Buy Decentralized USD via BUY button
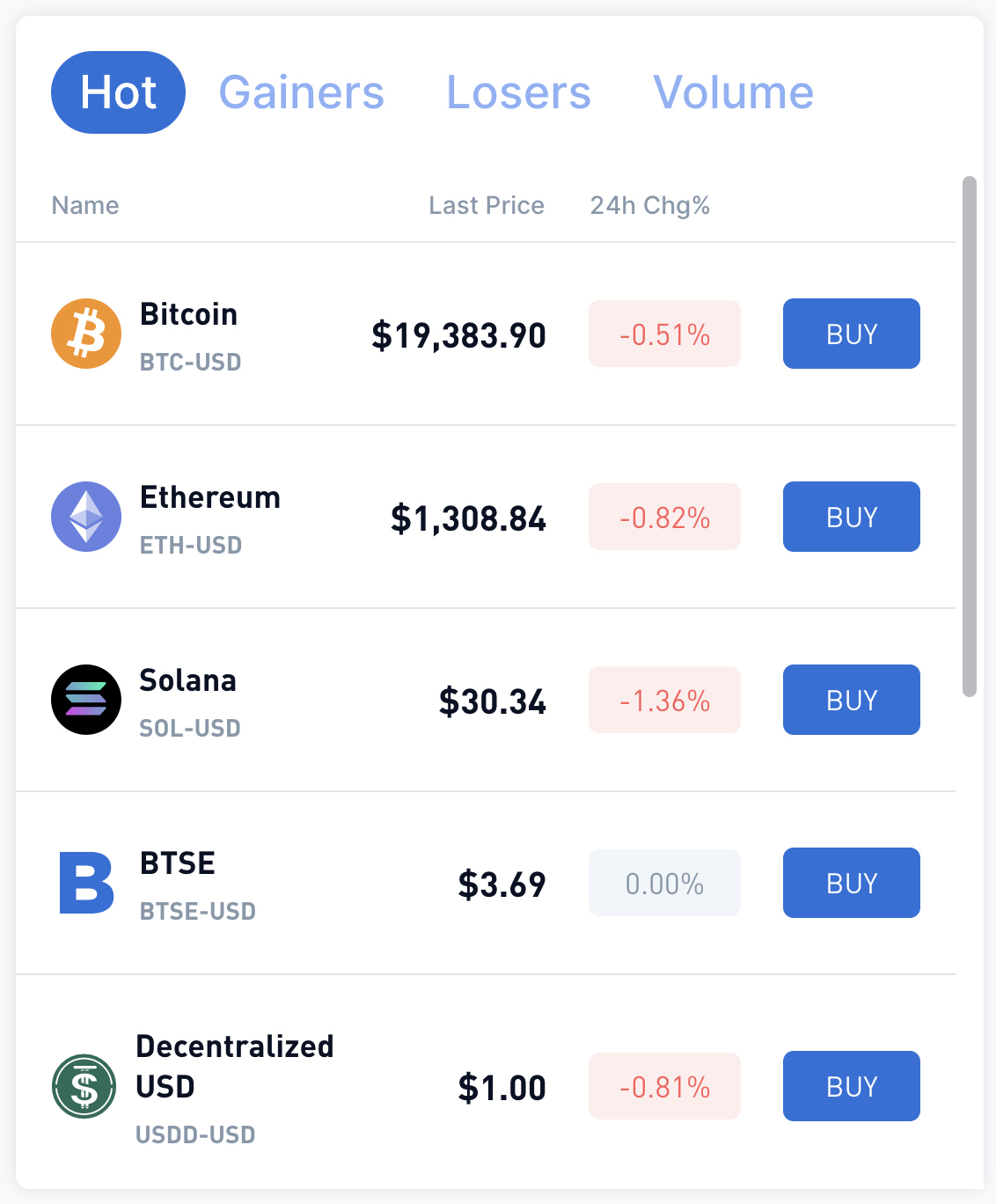996x1204 pixels. point(852,1086)
